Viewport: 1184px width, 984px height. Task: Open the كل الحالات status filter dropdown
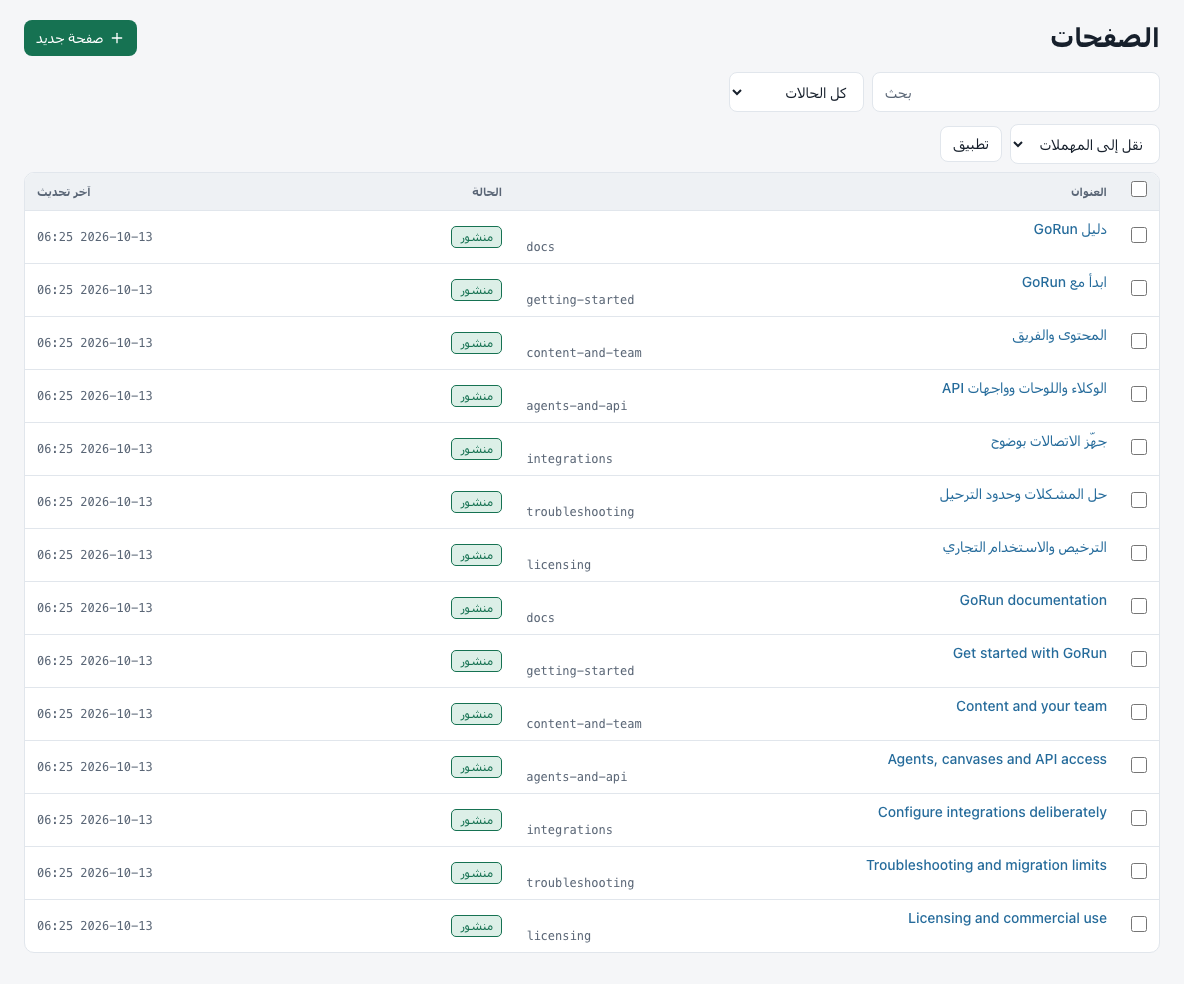pos(796,92)
